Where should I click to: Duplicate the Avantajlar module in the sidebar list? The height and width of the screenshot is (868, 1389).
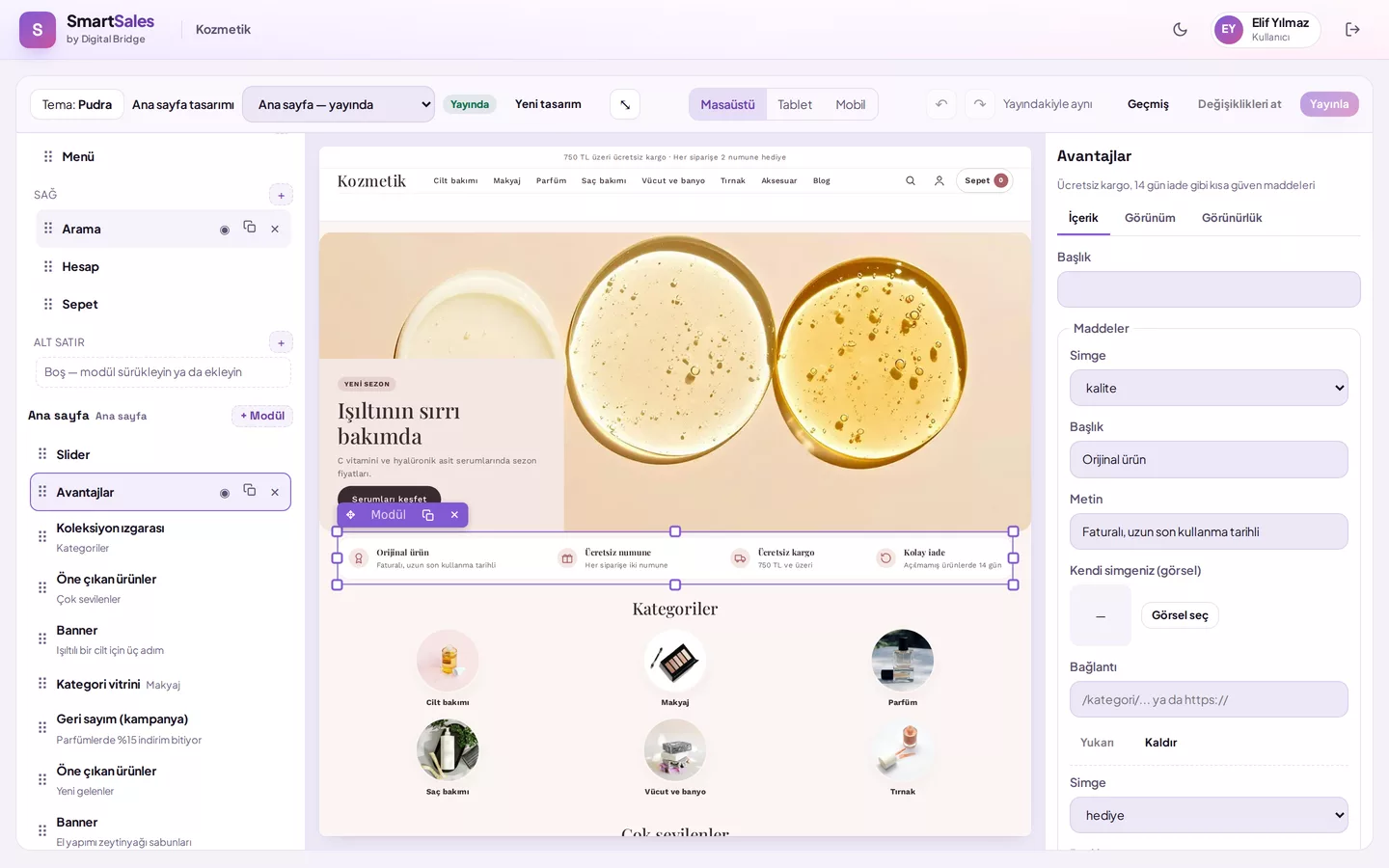[x=250, y=491]
